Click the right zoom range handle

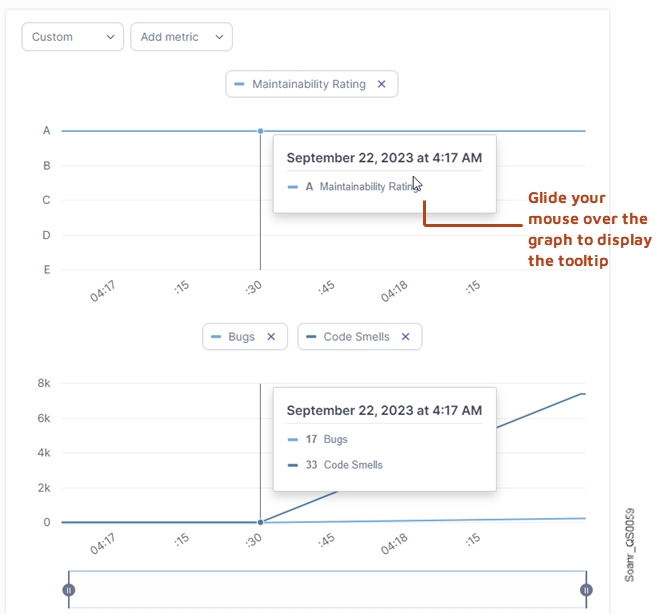[x=586, y=590]
